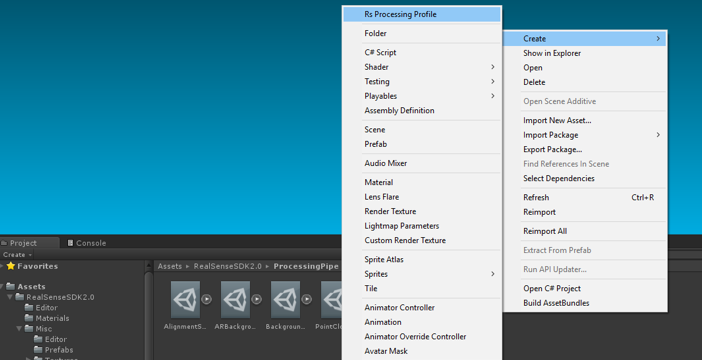This screenshot has height=360, width=702.
Task: Click Import New Asset...
Action: [x=585, y=120]
